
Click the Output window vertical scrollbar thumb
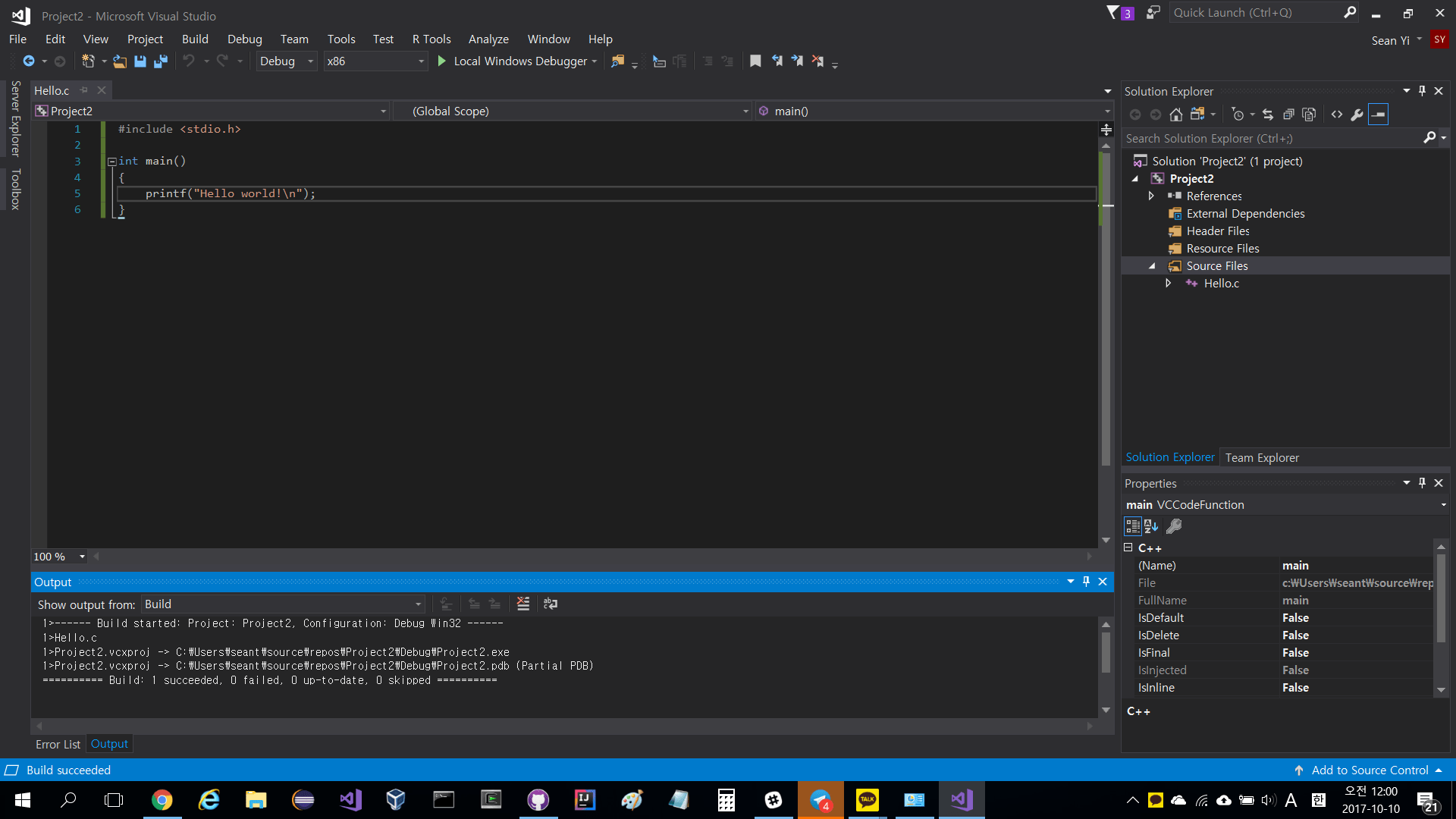click(1106, 651)
